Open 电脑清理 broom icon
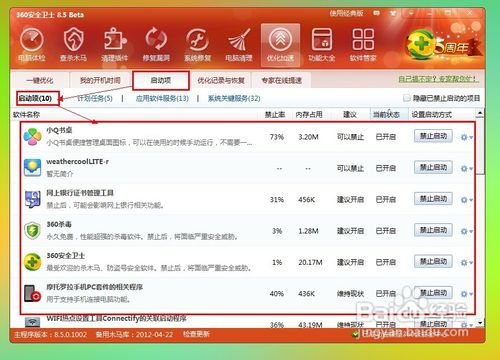Image resolution: width=500 pixels, height=360 pixels. [239, 44]
